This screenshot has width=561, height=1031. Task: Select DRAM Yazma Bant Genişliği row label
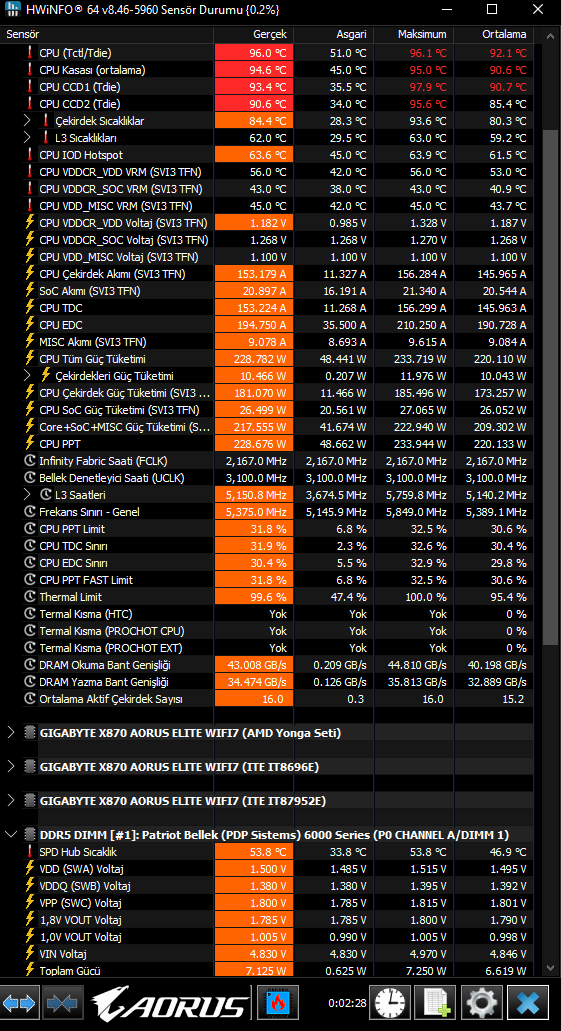[104, 682]
